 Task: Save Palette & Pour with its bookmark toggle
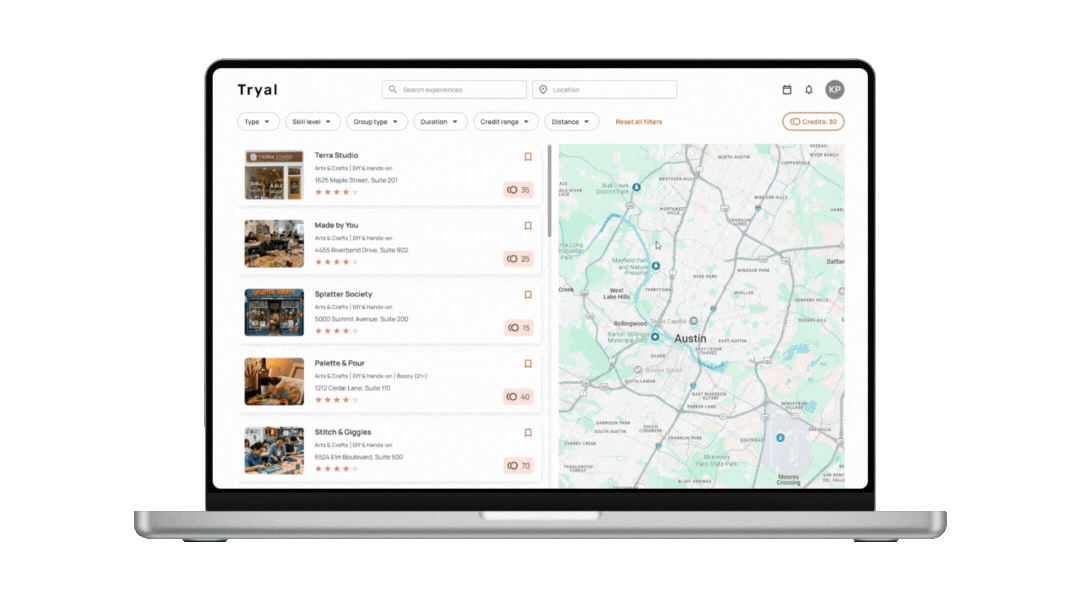coord(527,364)
